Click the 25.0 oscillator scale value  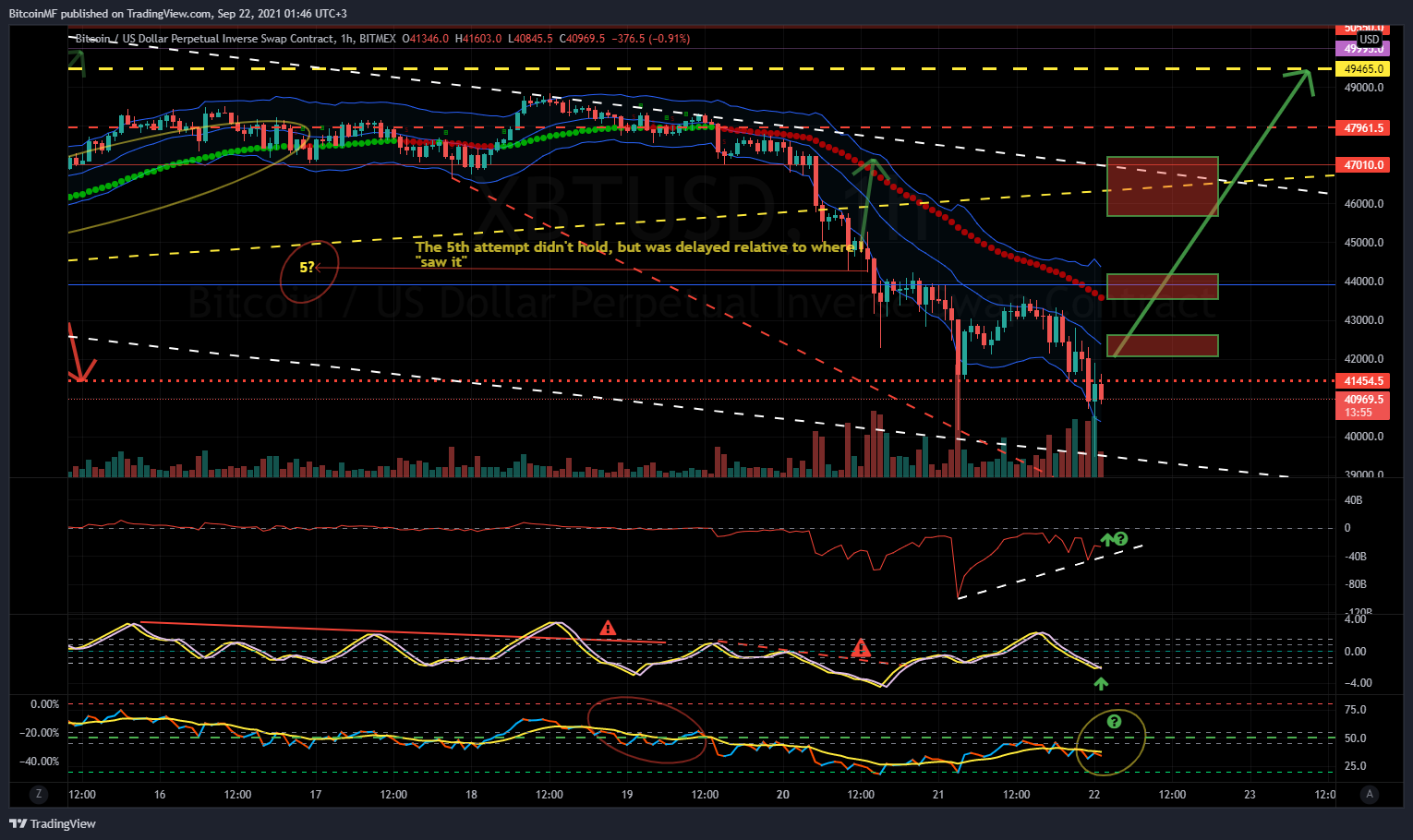1355,766
